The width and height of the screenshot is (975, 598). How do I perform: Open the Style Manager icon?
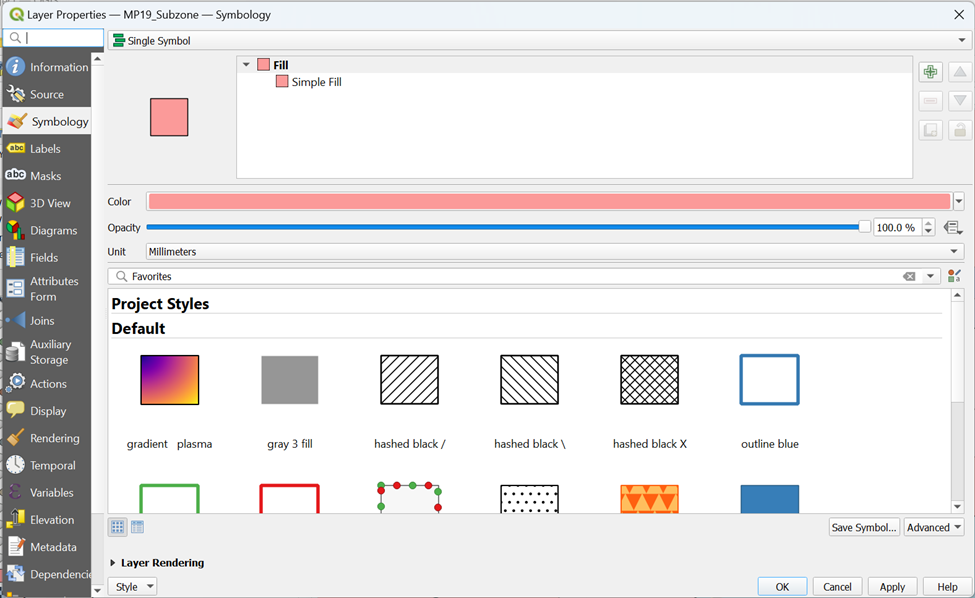[x=954, y=276]
